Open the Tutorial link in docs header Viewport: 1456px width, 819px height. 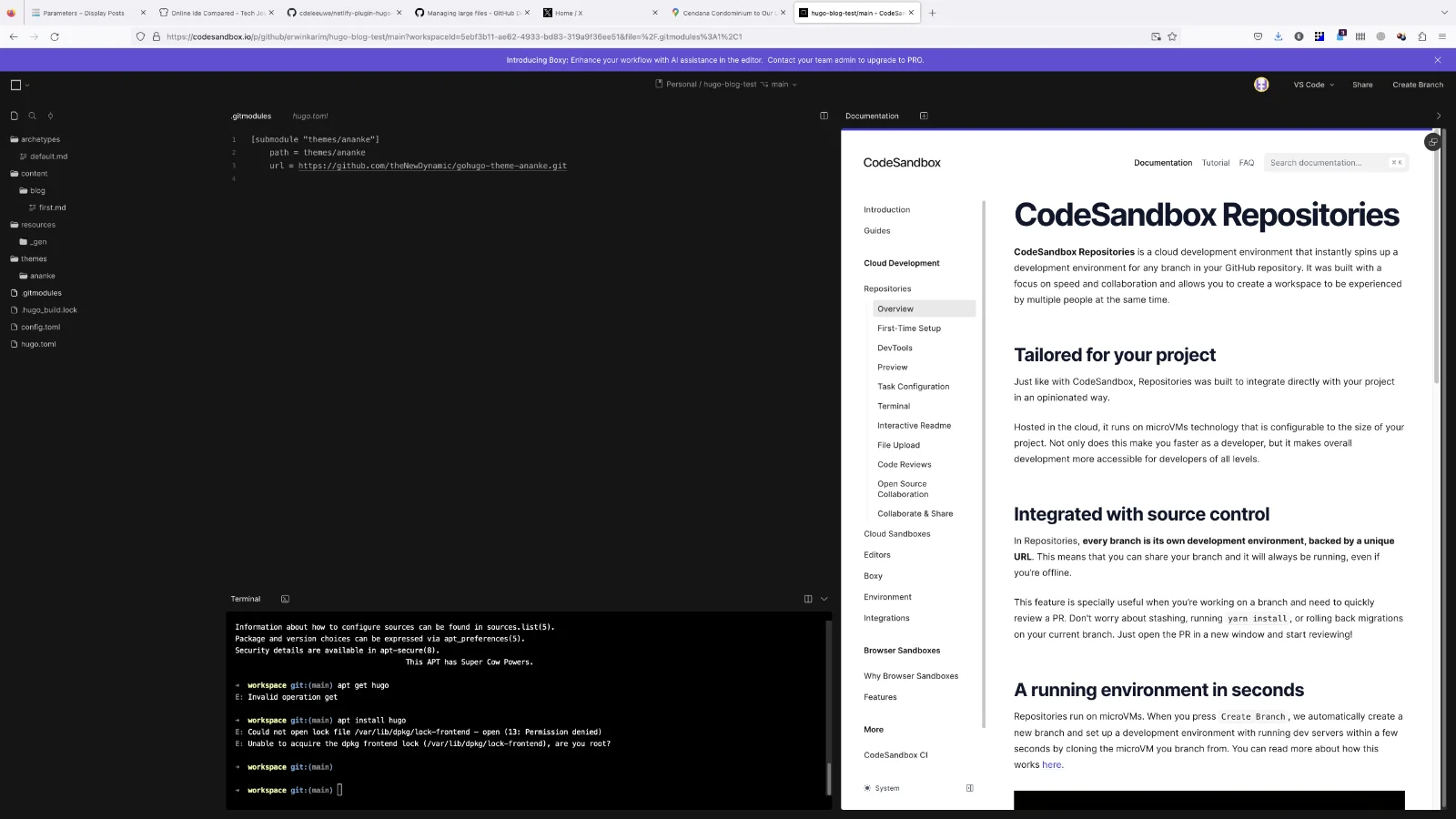coord(1216,163)
